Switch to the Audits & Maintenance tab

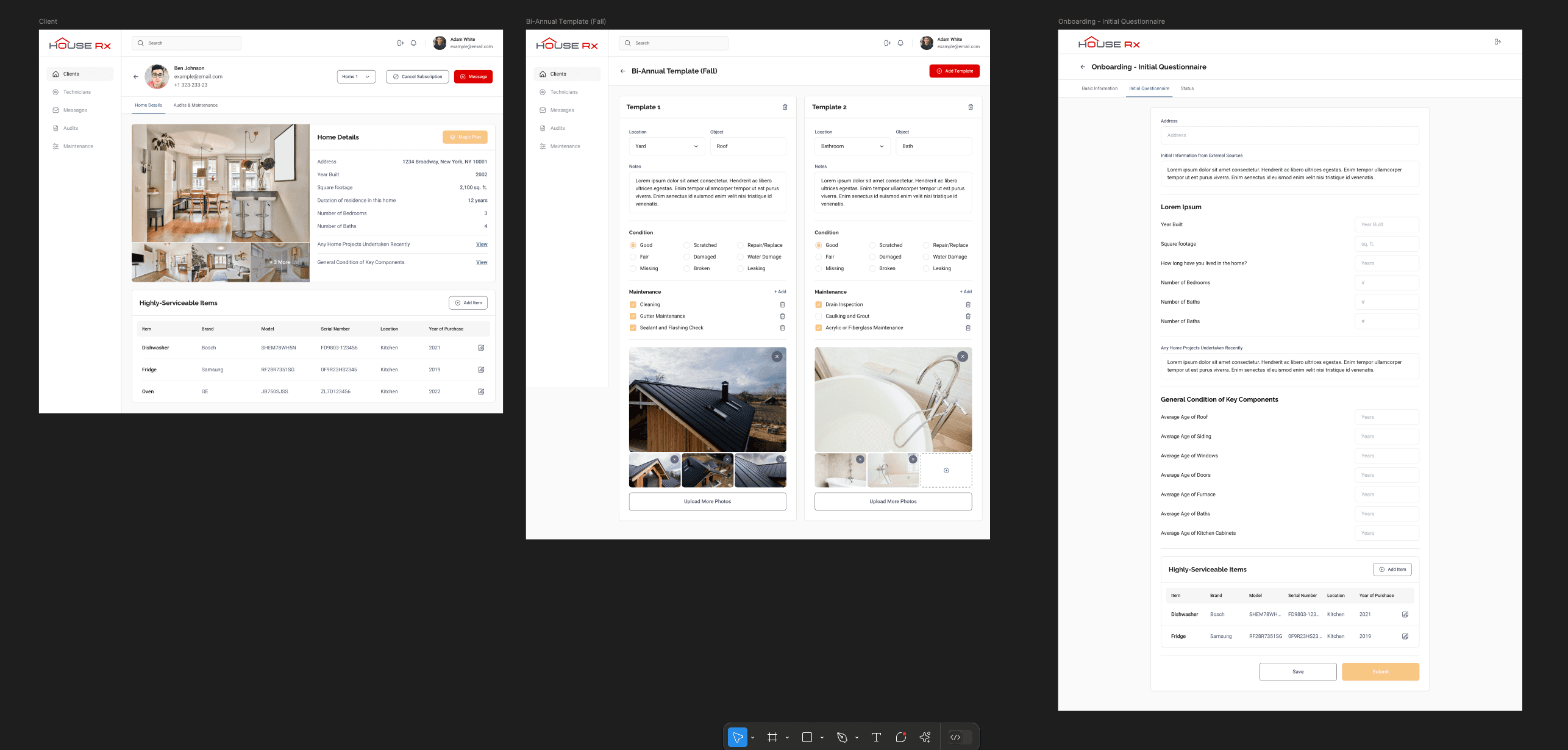pyautogui.click(x=195, y=105)
